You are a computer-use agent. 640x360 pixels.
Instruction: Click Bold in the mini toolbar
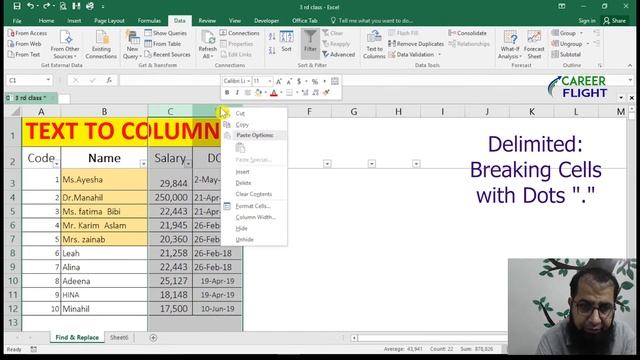click(227, 93)
